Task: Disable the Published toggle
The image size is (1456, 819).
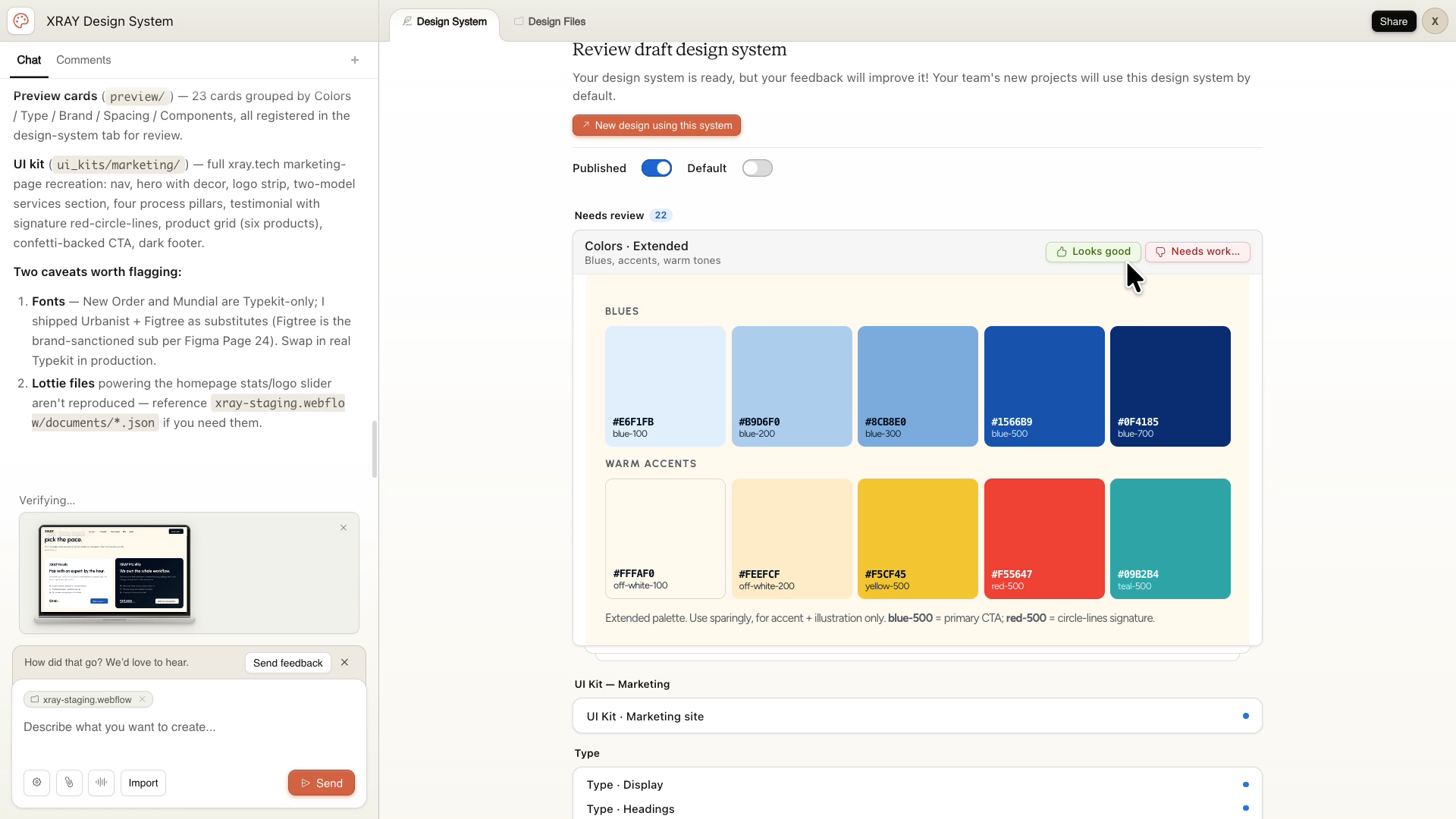Action: (657, 168)
